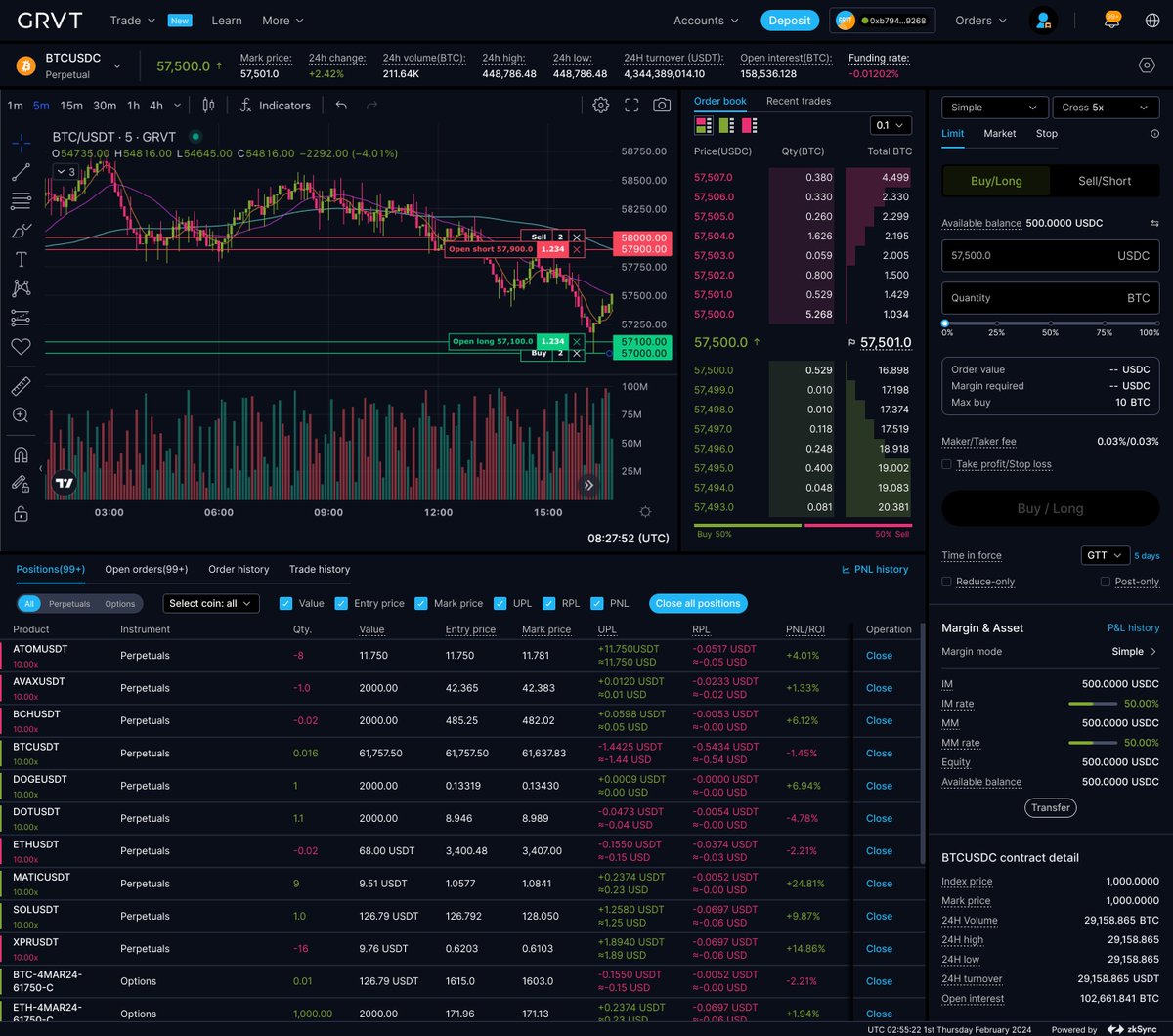Open chart settings gear

(x=601, y=106)
